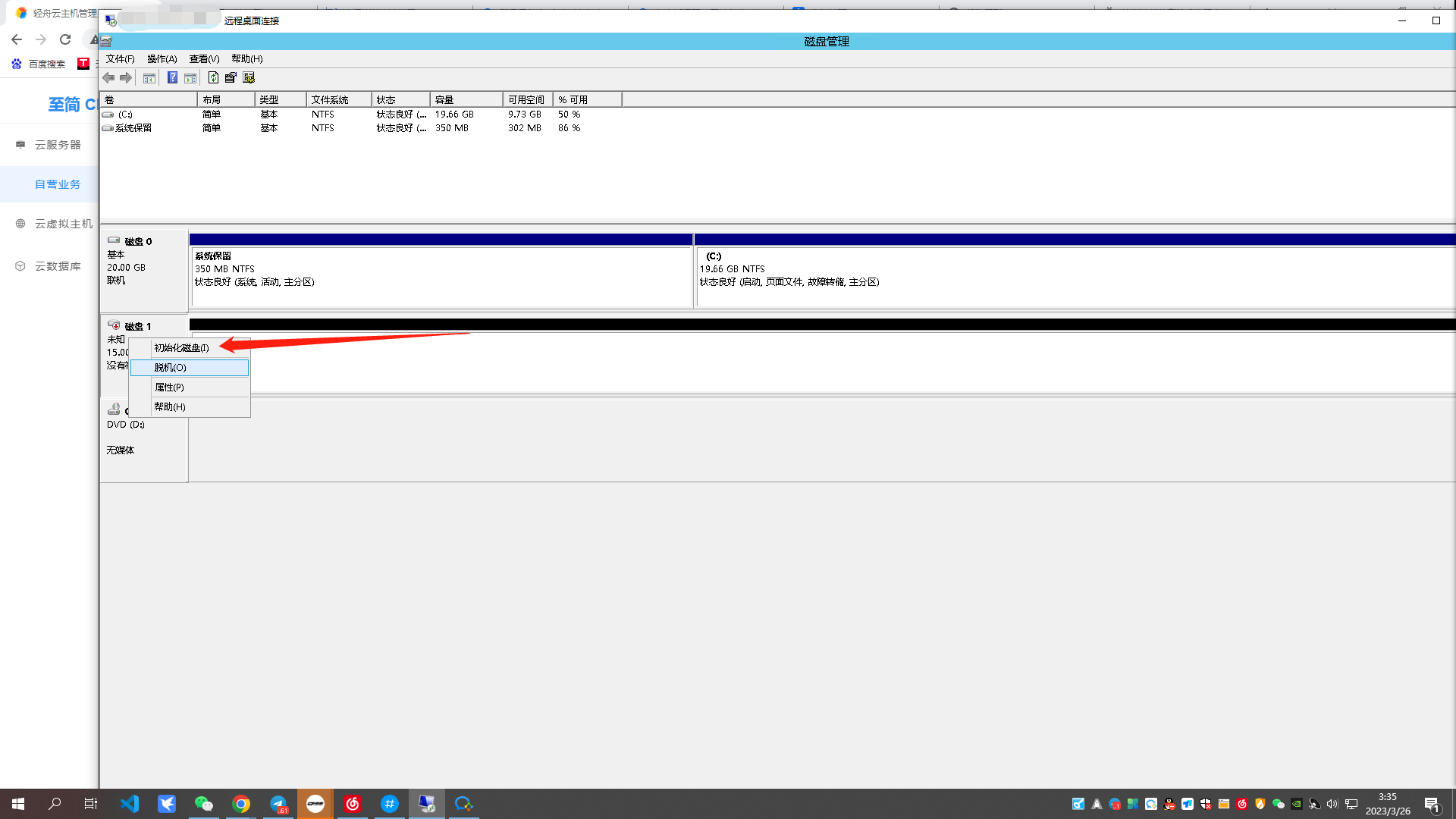Click the show/hide console tree icon

click(x=149, y=77)
